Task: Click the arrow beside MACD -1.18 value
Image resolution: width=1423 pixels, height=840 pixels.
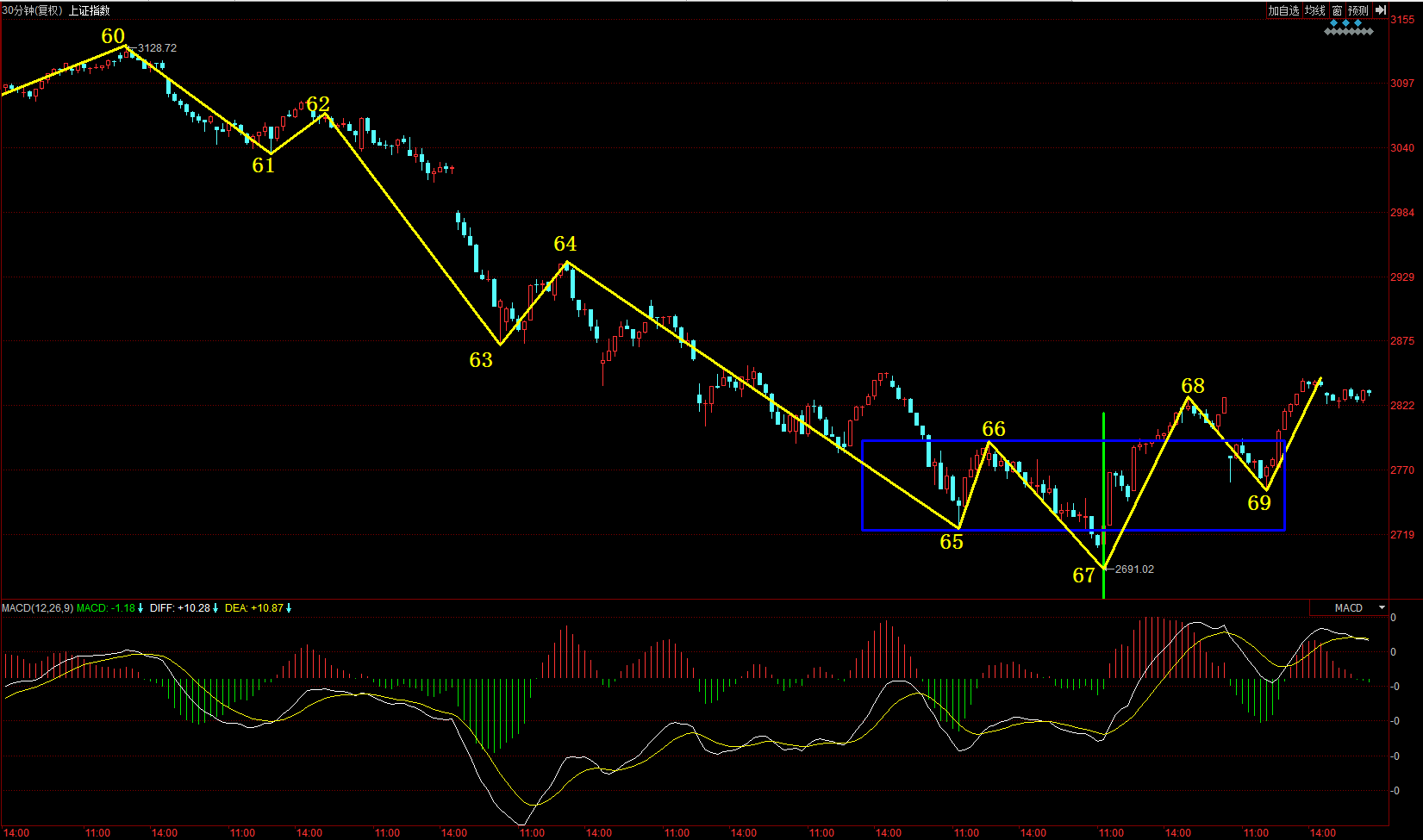Action: coord(140,608)
